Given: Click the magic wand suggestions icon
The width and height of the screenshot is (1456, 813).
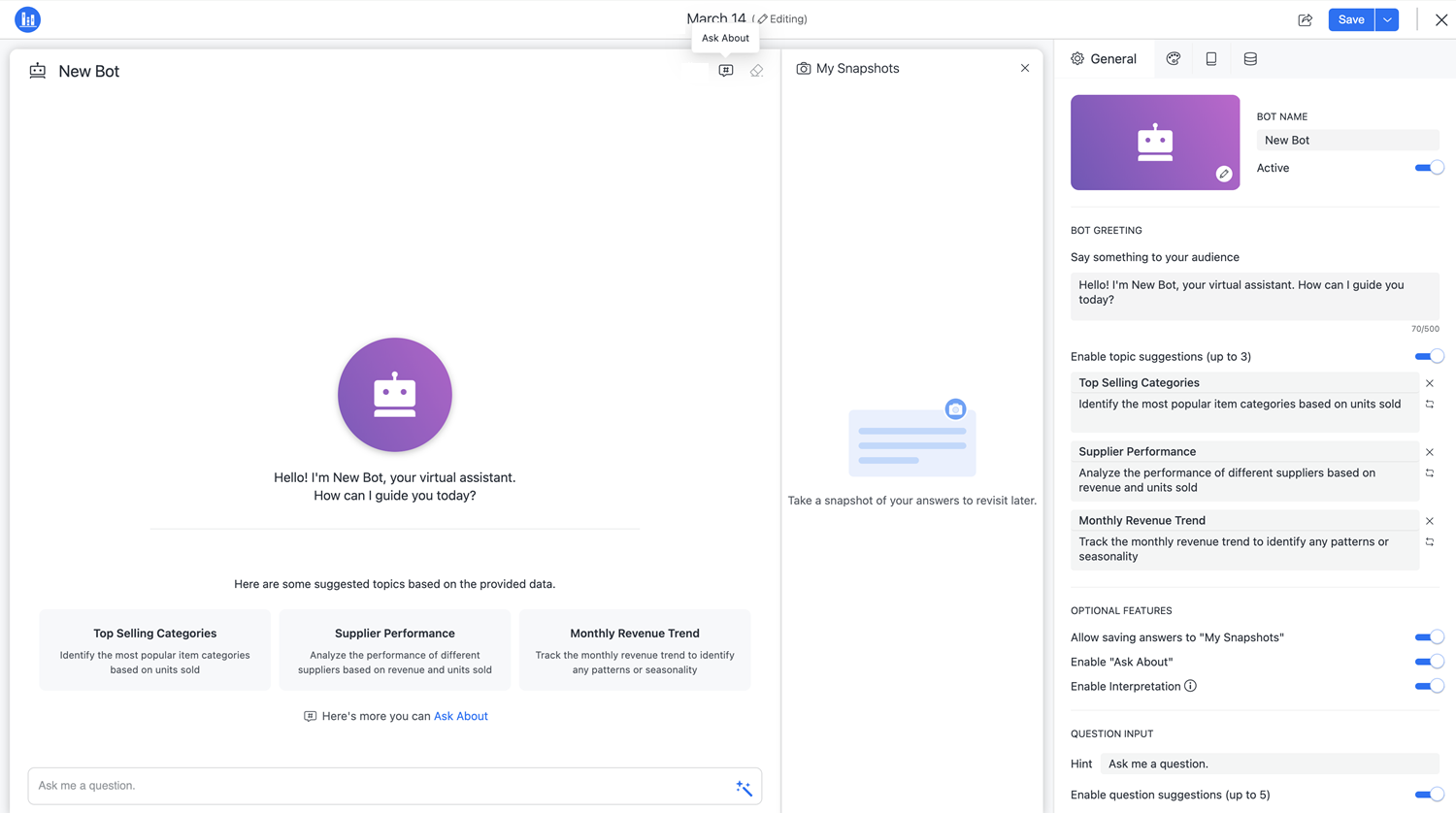Looking at the screenshot, I should click(744, 788).
